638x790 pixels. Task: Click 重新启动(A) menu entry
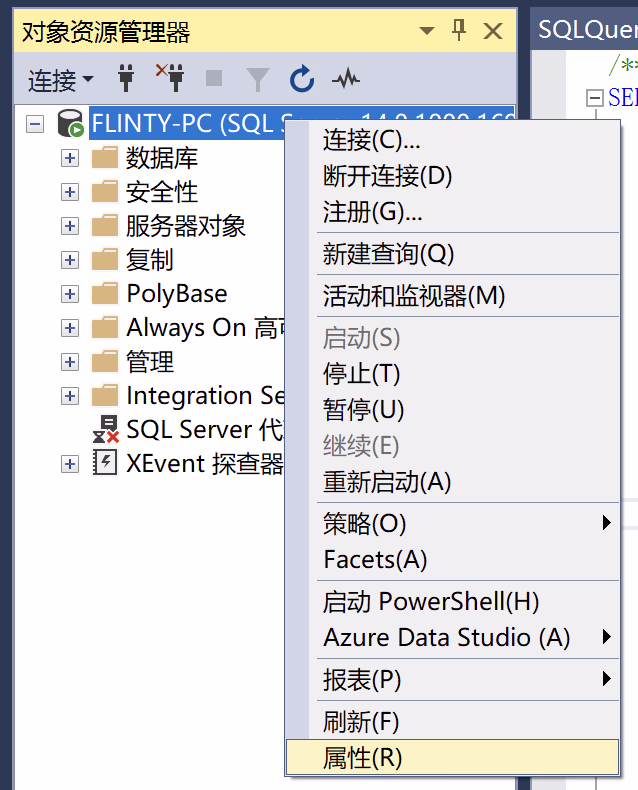(x=387, y=482)
